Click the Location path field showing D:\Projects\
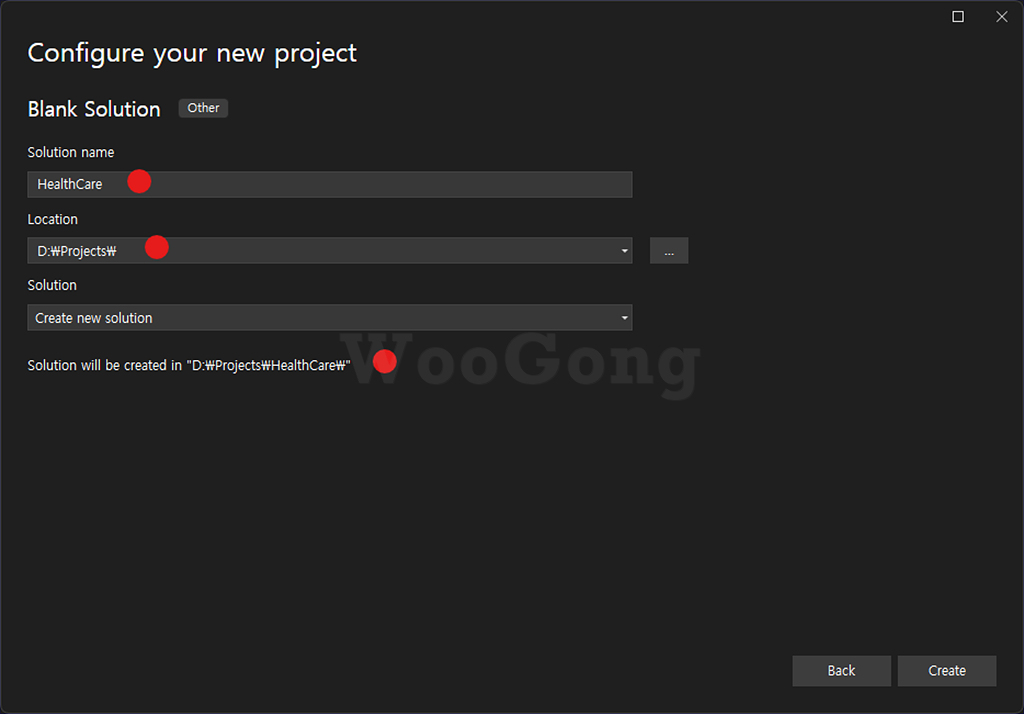The image size is (1024, 714). 321,251
